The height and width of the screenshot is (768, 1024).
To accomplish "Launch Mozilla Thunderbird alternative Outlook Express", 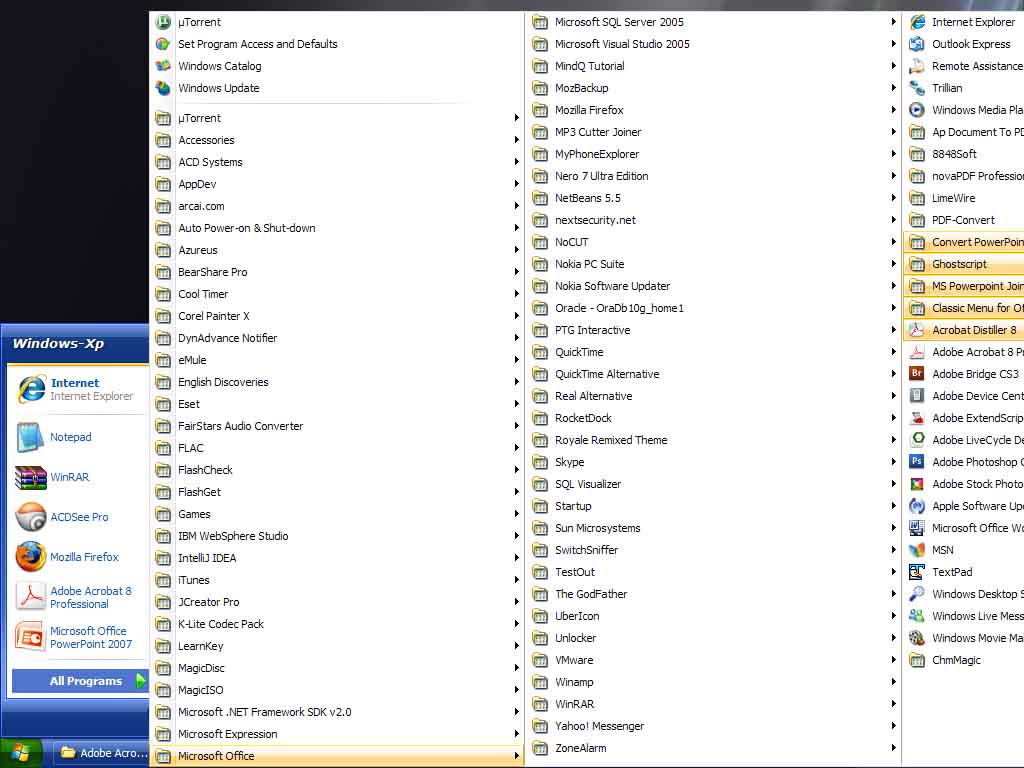I will tap(965, 44).
